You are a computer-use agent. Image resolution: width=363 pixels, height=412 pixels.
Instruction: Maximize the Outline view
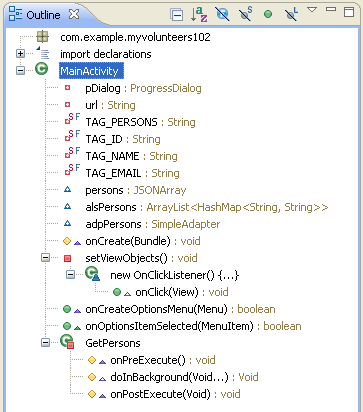click(x=349, y=12)
